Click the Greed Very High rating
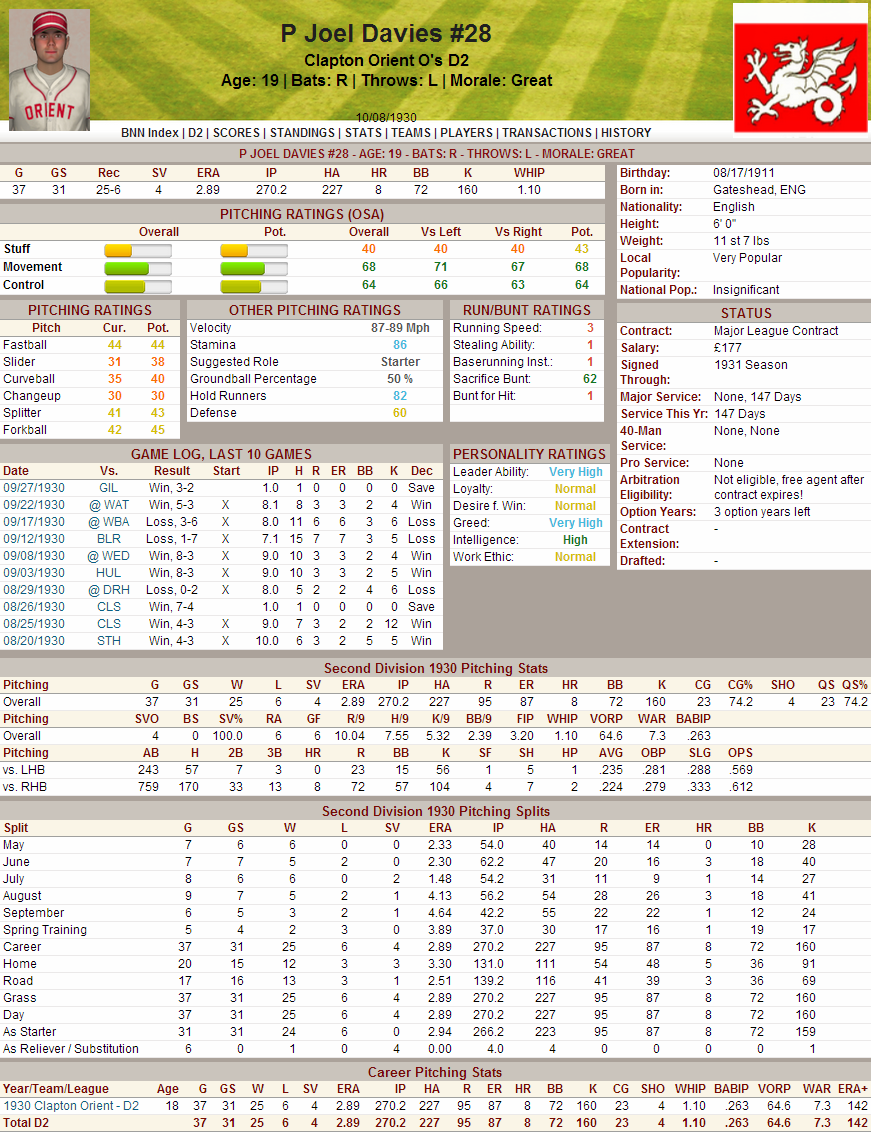This screenshot has height=1132, width=871. (x=576, y=523)
